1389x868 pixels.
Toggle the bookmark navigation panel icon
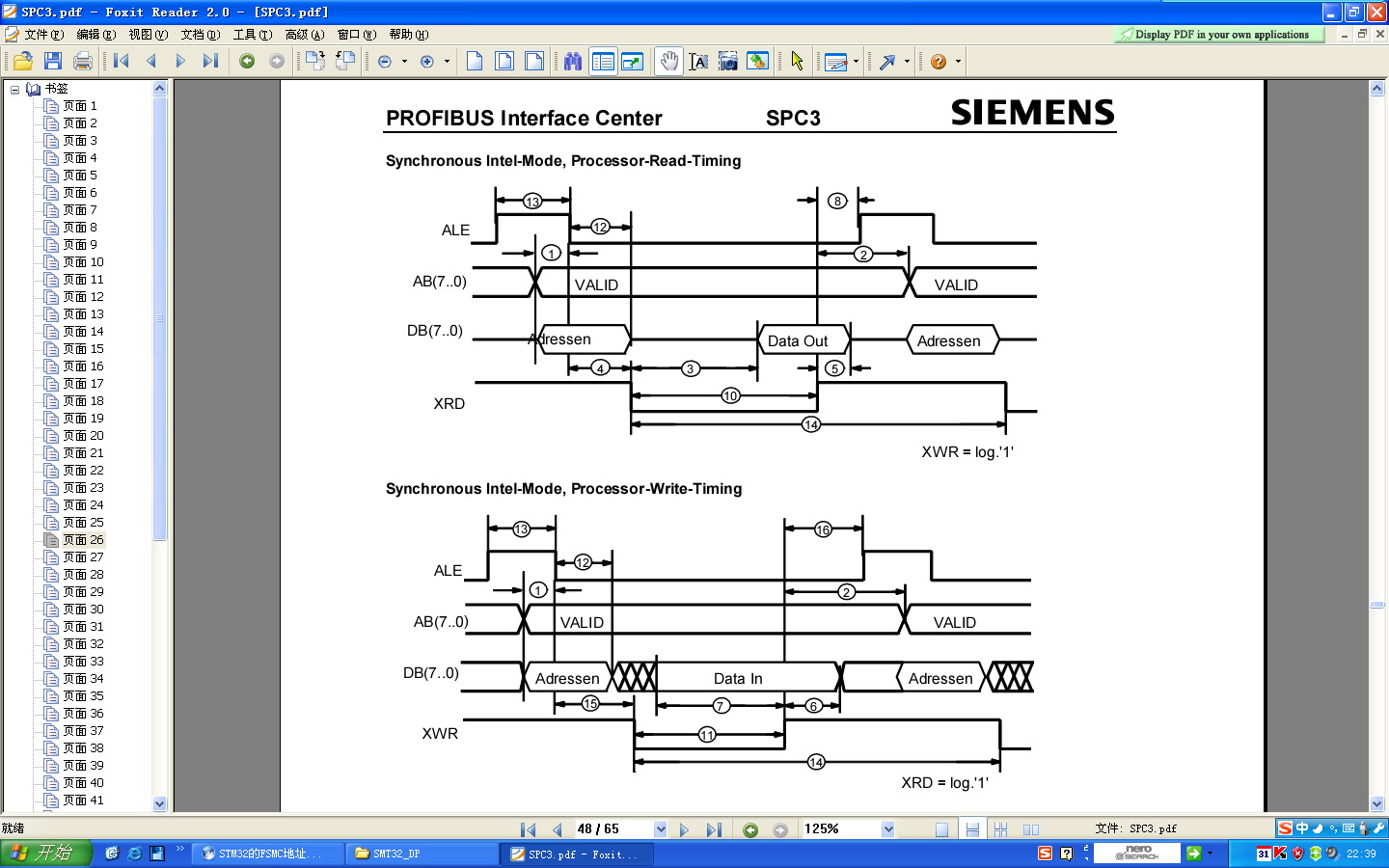pyautogui.click(x=603, y=61)
